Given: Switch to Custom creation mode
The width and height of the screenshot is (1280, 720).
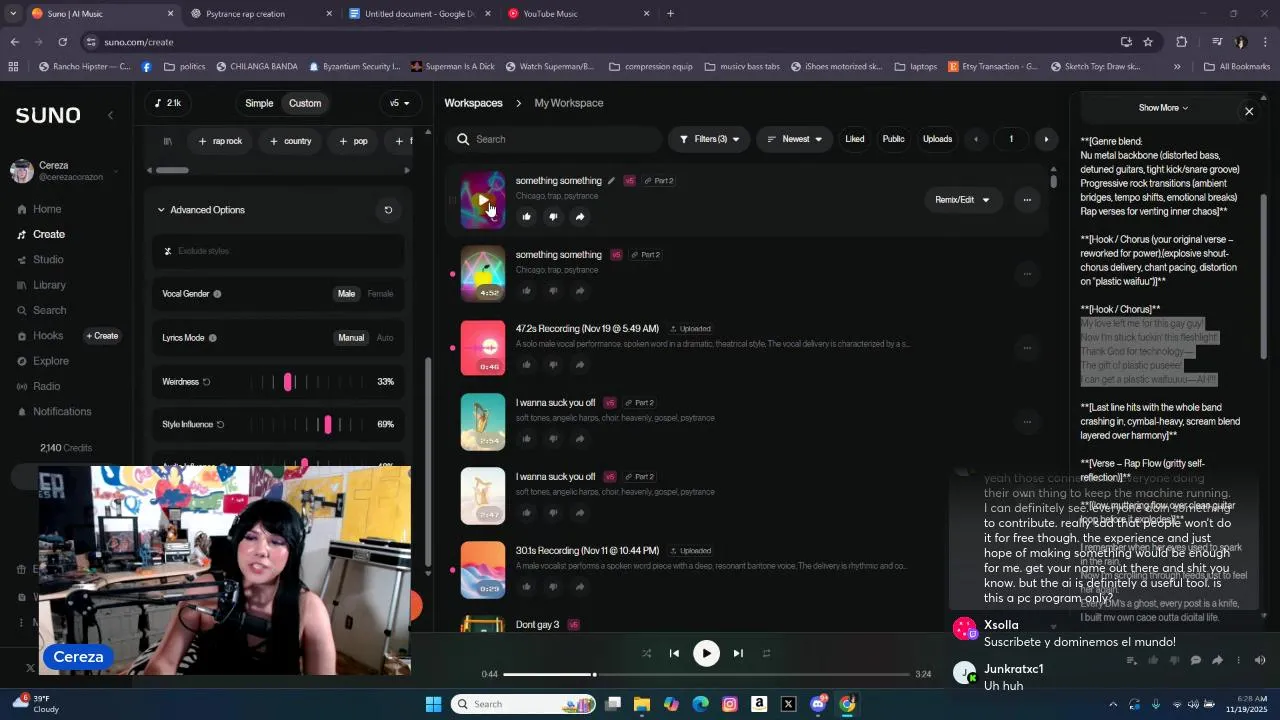Looking at the screenshot, I should coord(305,103).
